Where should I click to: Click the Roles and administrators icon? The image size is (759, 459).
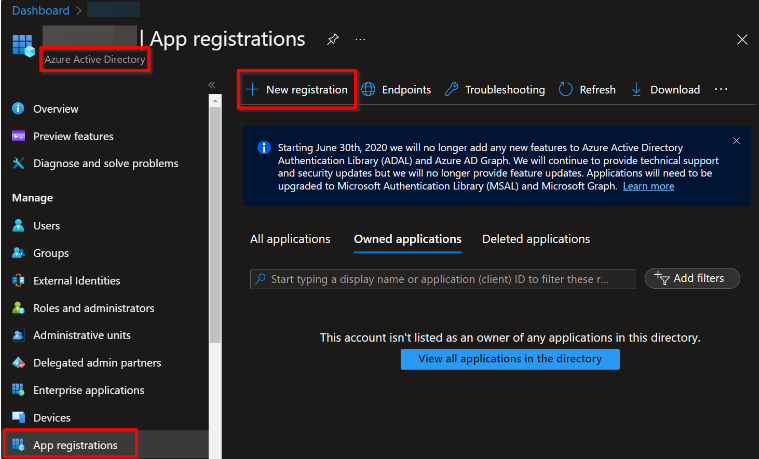[x=18, y=308]
